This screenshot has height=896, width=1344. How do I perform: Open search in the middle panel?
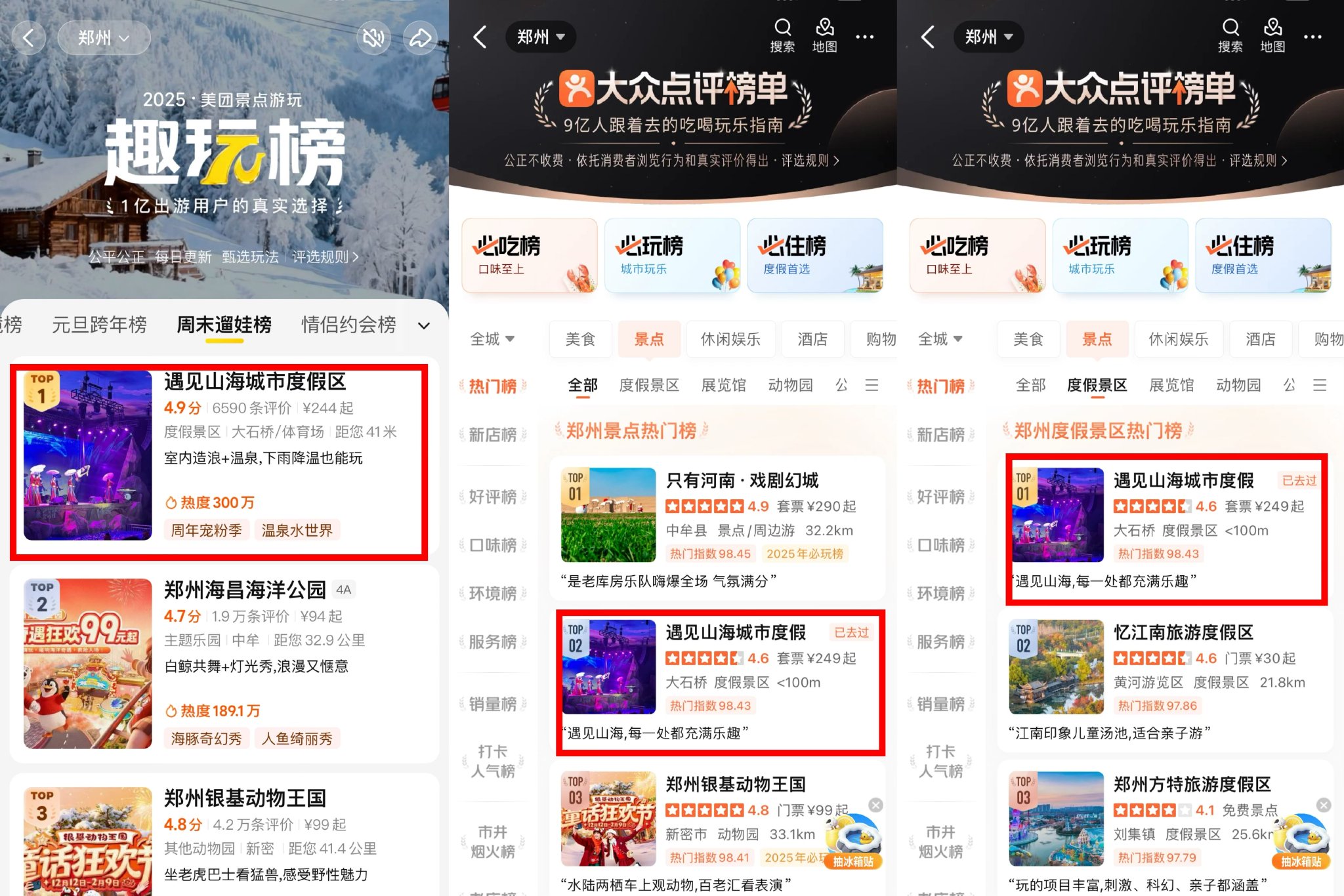pos(782,35)
